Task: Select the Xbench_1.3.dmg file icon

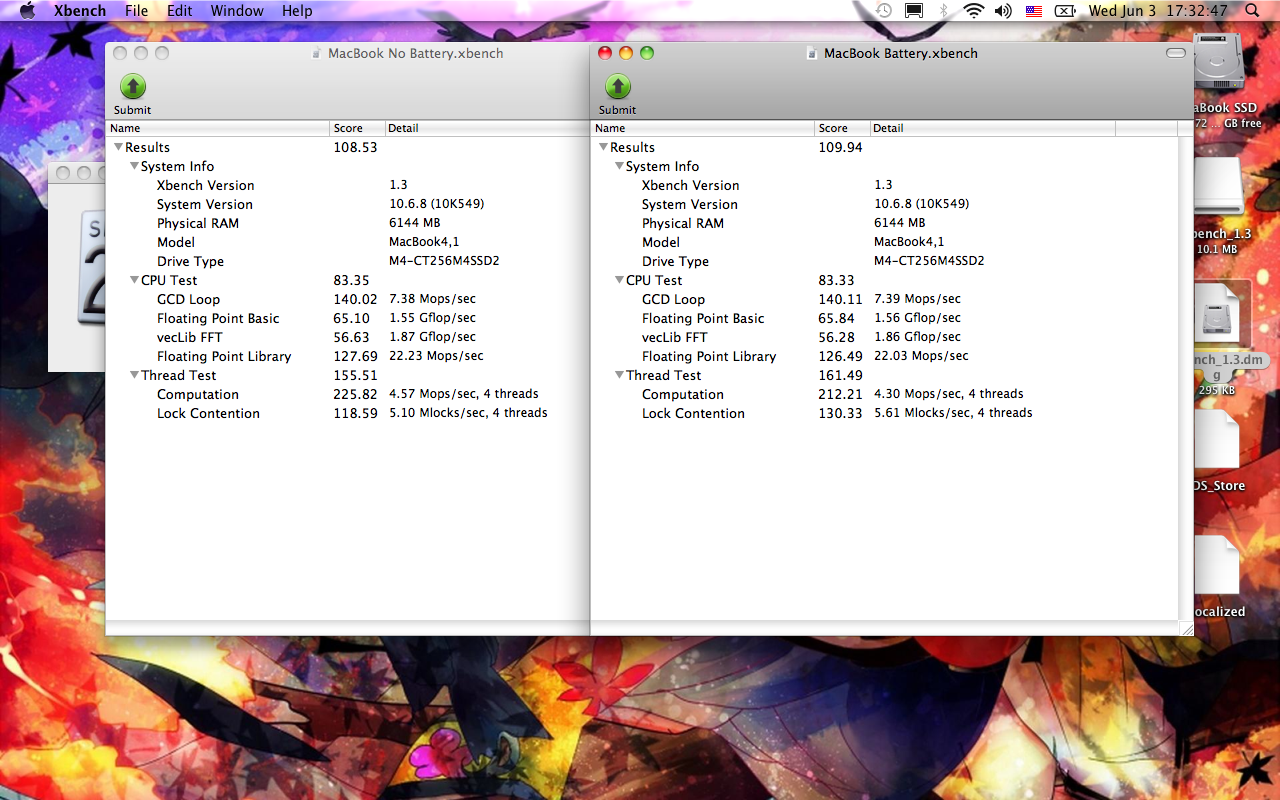Action: [1220, 315]
